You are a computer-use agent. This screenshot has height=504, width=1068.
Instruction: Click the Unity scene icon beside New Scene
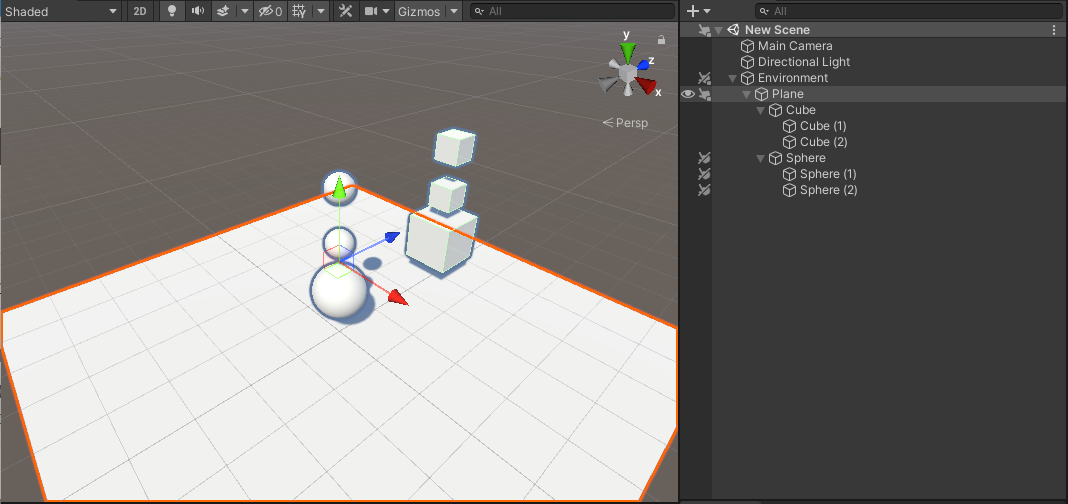click(733, 30)
